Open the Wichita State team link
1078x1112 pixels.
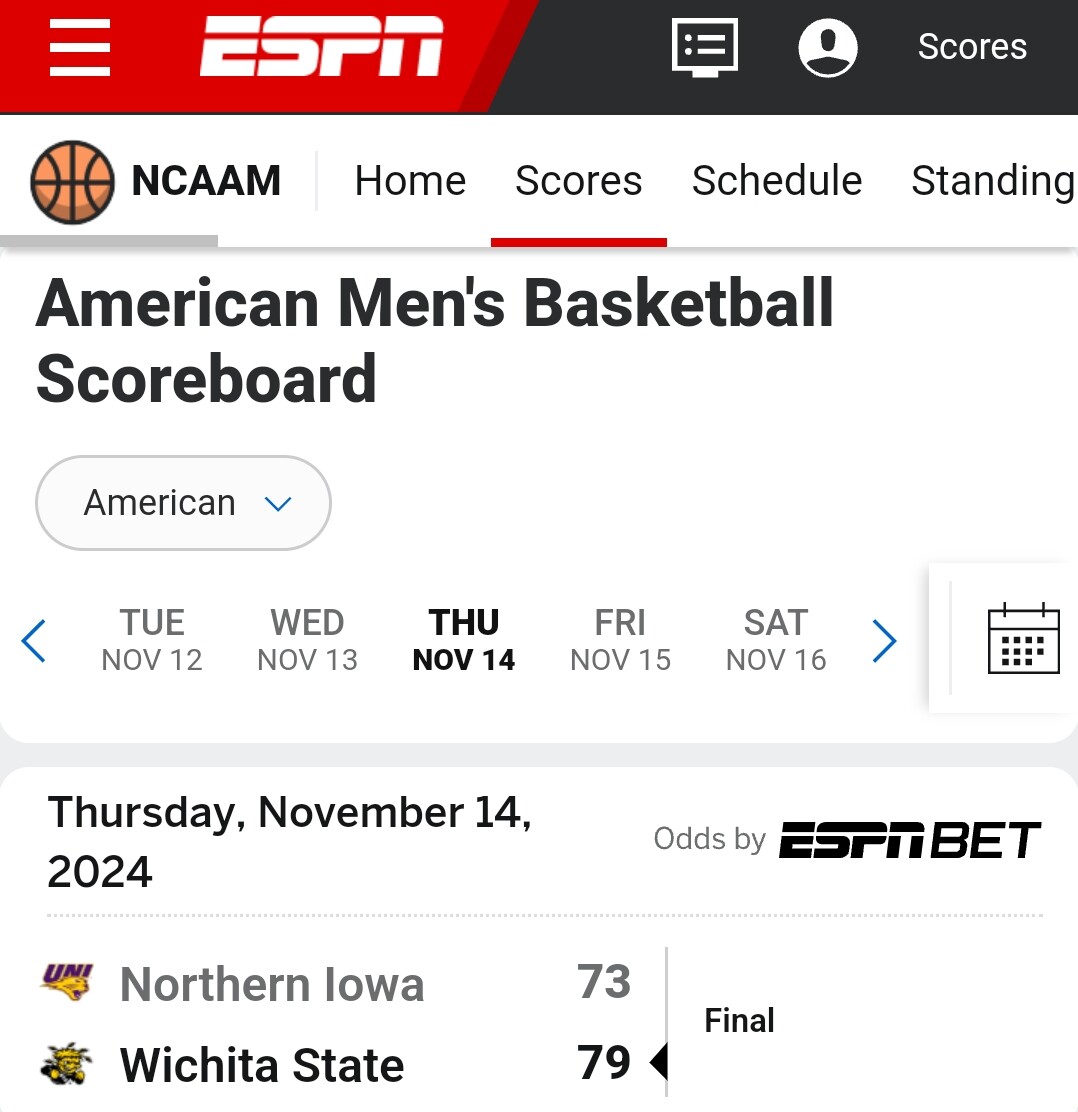click(x=262, y=1064)
